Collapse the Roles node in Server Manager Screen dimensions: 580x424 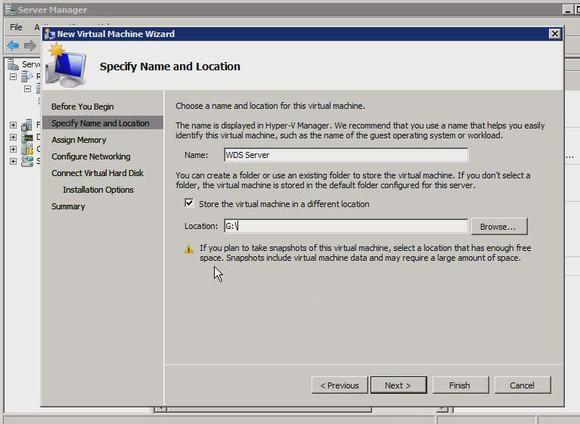(x=13, y=77)
